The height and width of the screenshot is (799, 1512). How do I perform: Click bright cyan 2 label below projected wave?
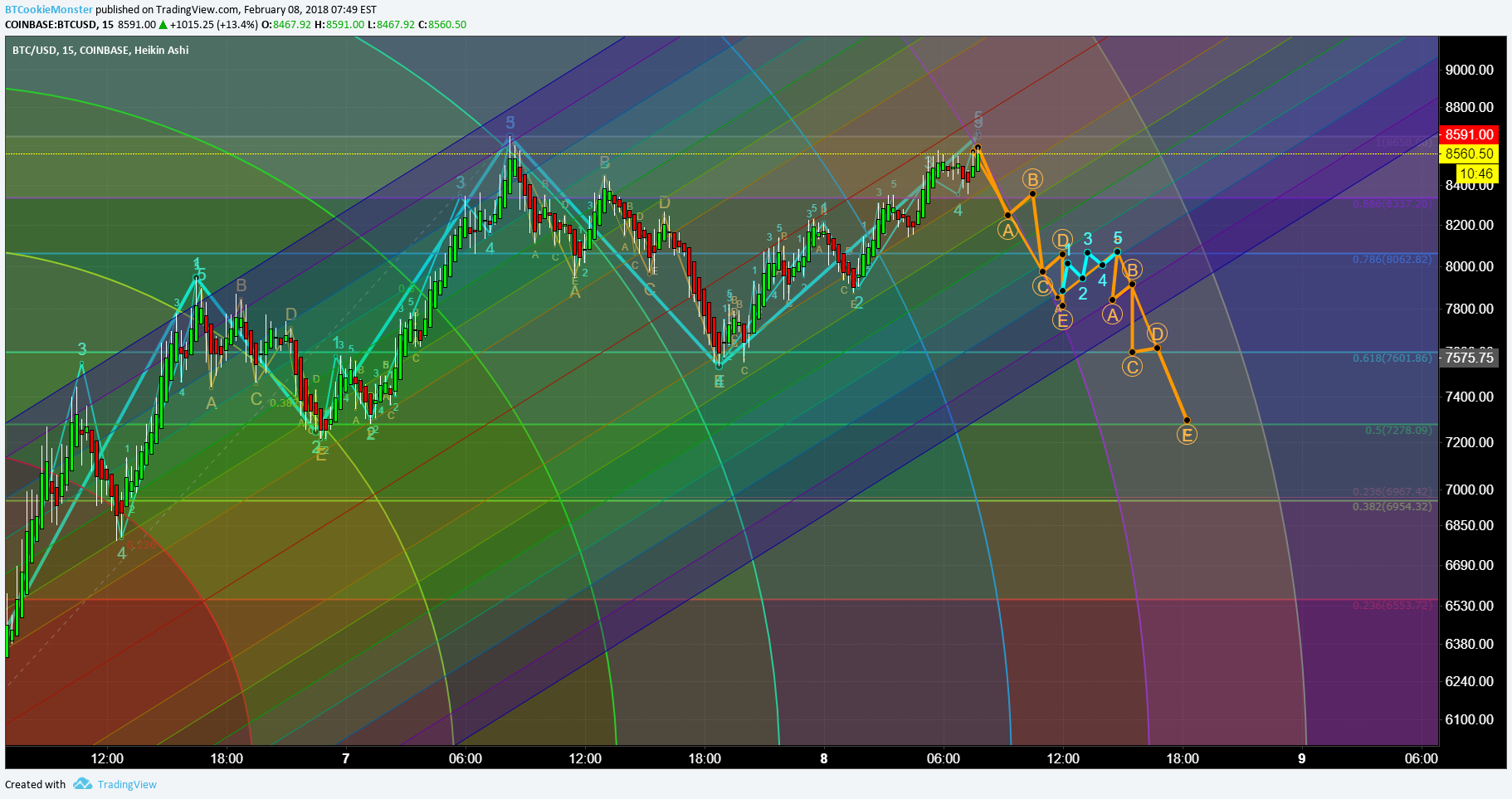(x=1083, y=294)
